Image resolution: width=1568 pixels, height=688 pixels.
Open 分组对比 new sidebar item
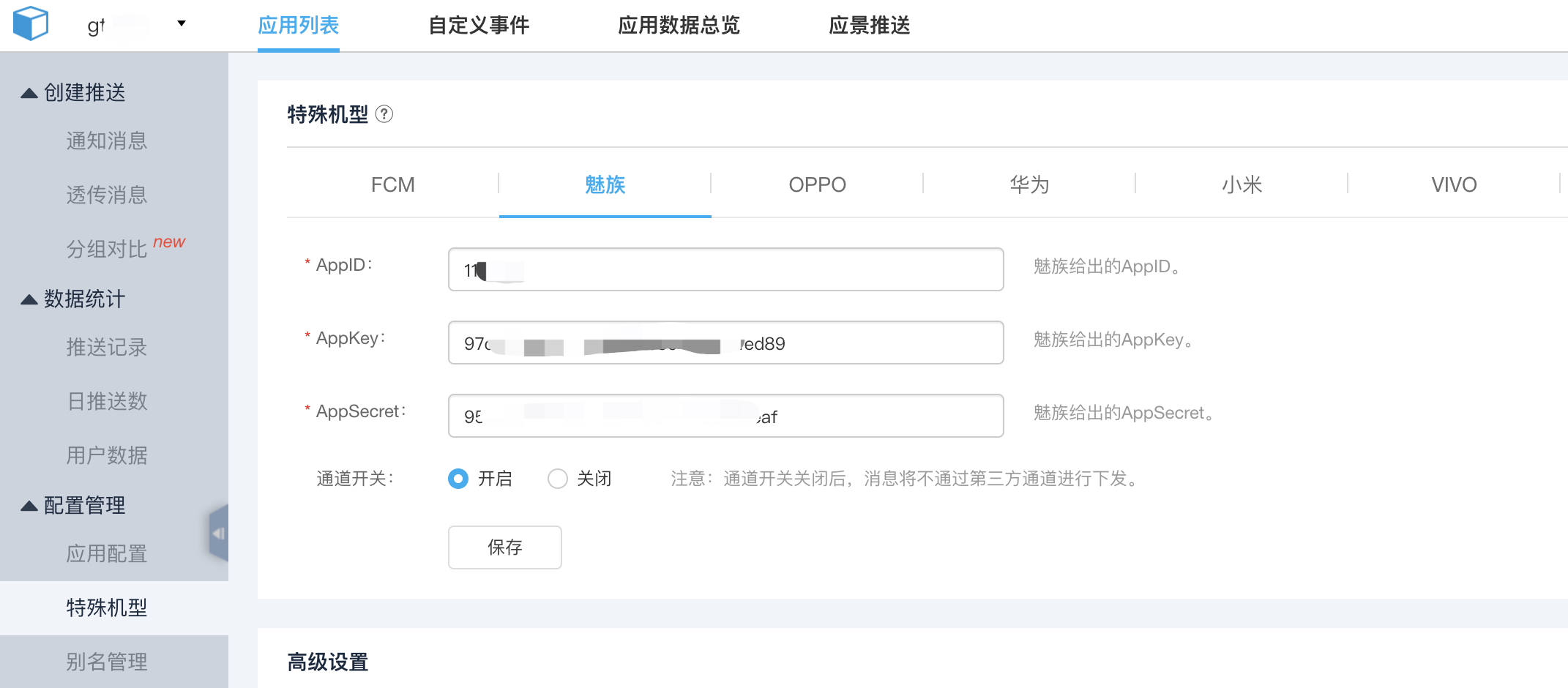[107, 249]
